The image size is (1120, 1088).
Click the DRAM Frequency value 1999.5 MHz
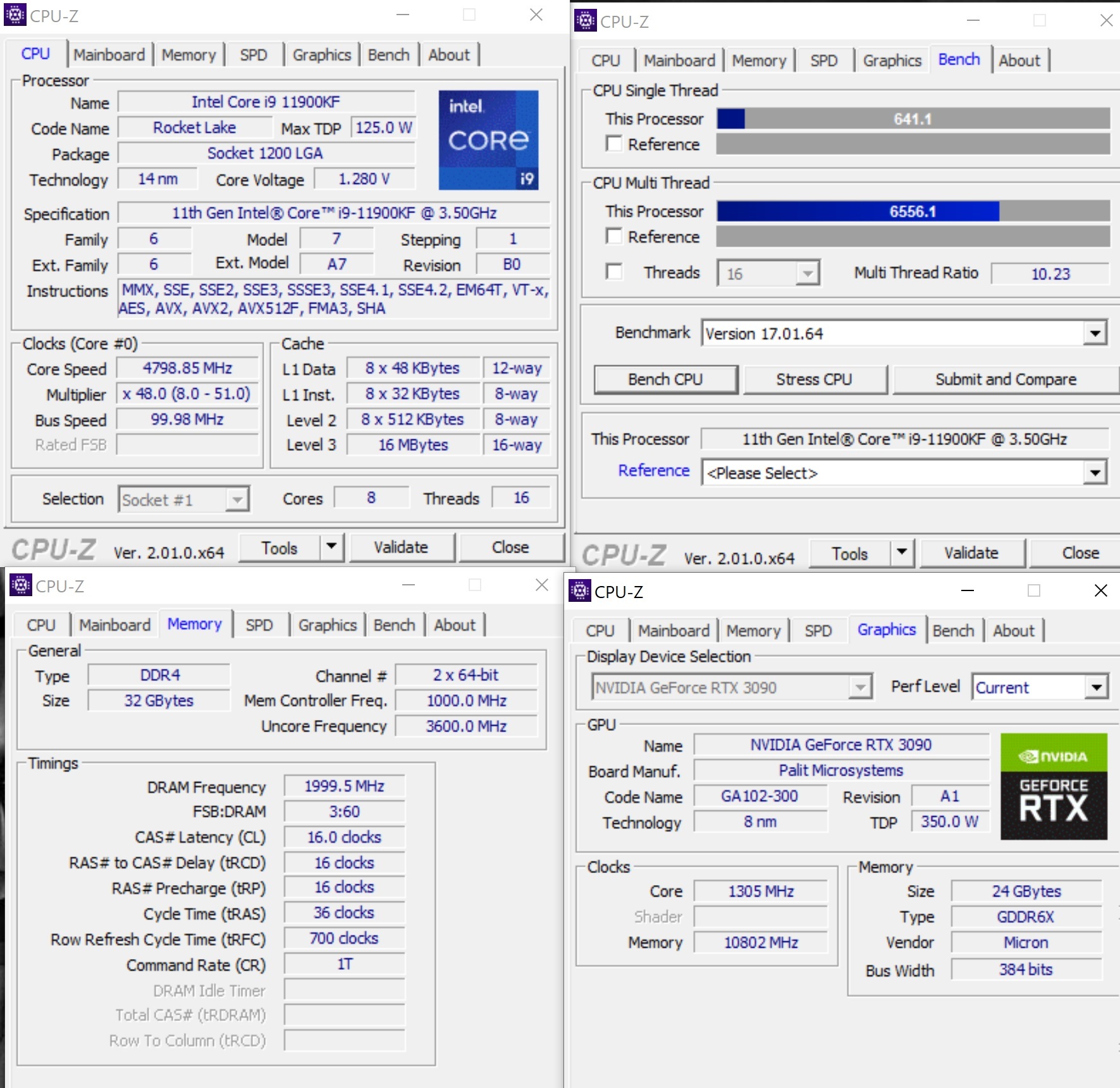coord(345,786)
